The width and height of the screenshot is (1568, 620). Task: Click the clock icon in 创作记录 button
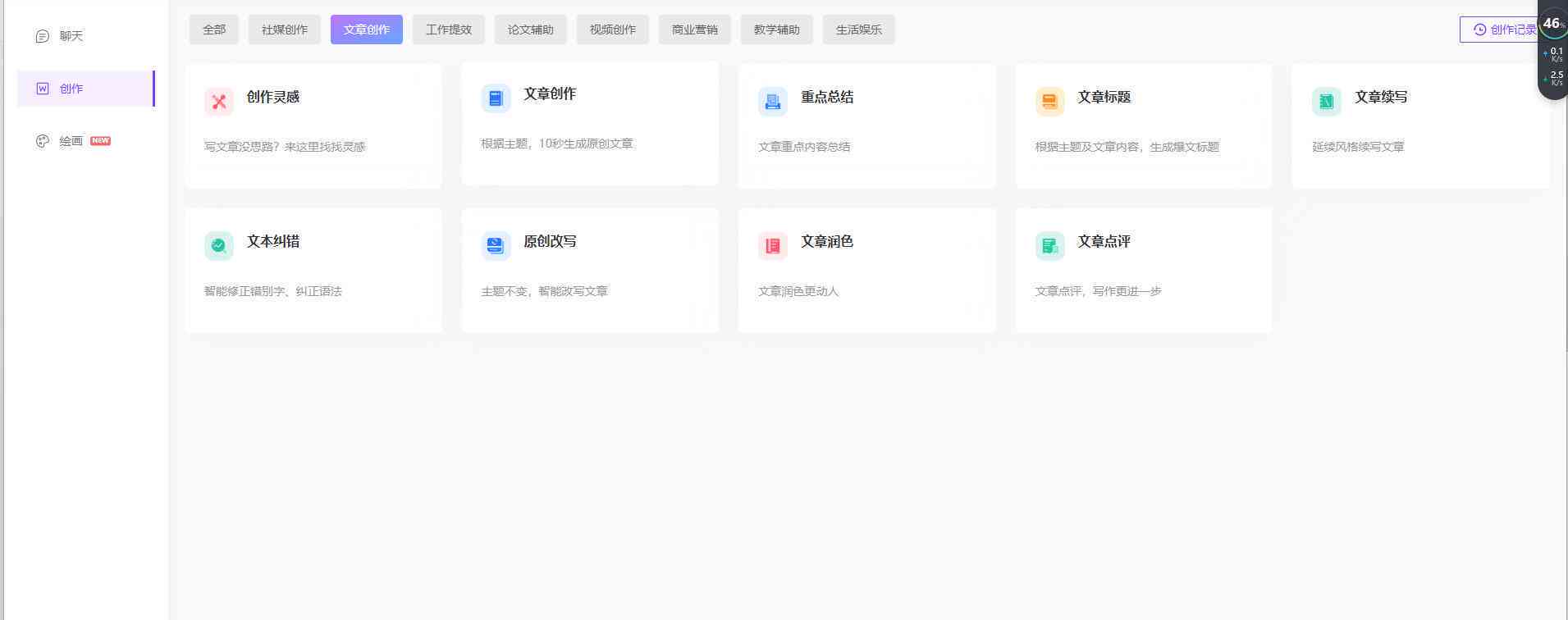click(x=1479, y=30)
